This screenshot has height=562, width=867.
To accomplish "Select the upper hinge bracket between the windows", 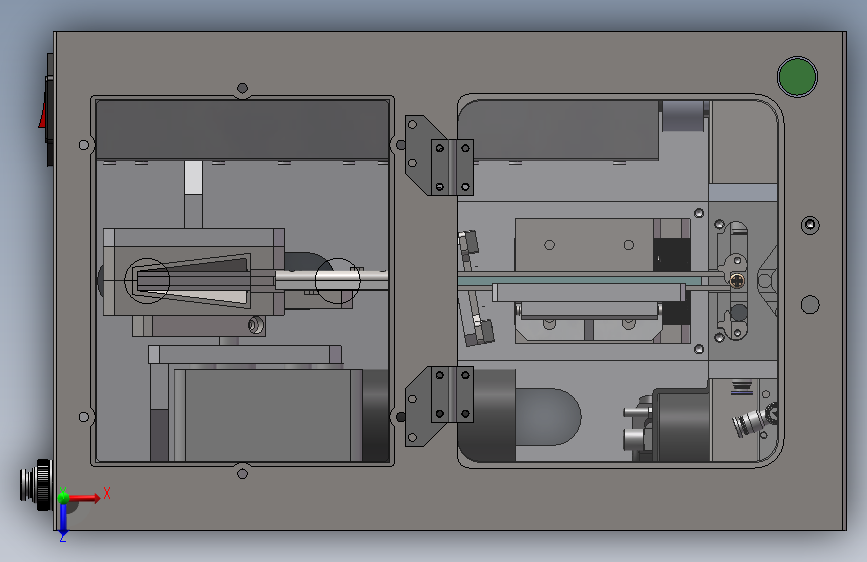I will [439, 155].
